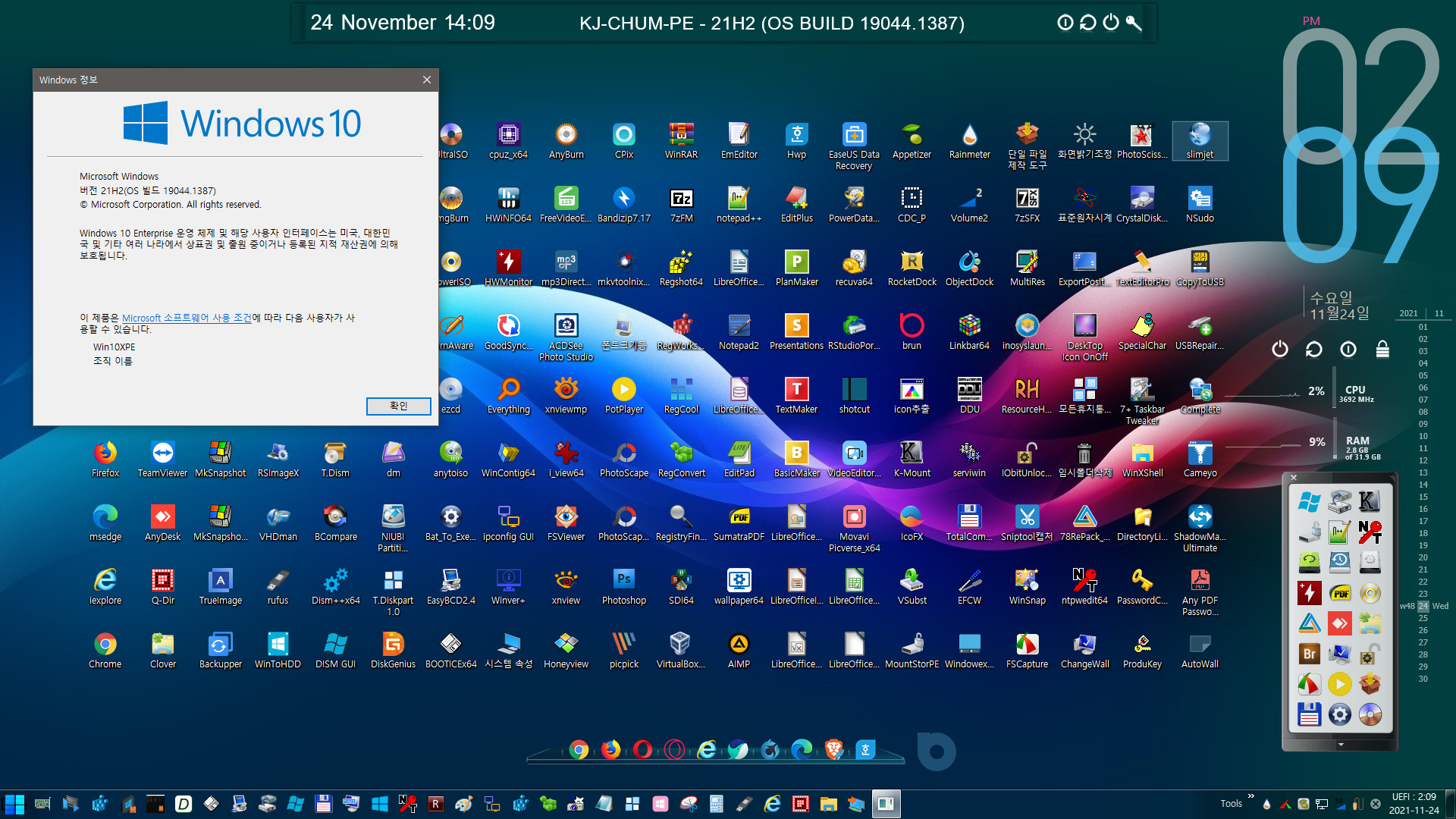Open the rufus desktop icon
The height and width of the screenshot is (819, 1456).
[x=278, y=587]
